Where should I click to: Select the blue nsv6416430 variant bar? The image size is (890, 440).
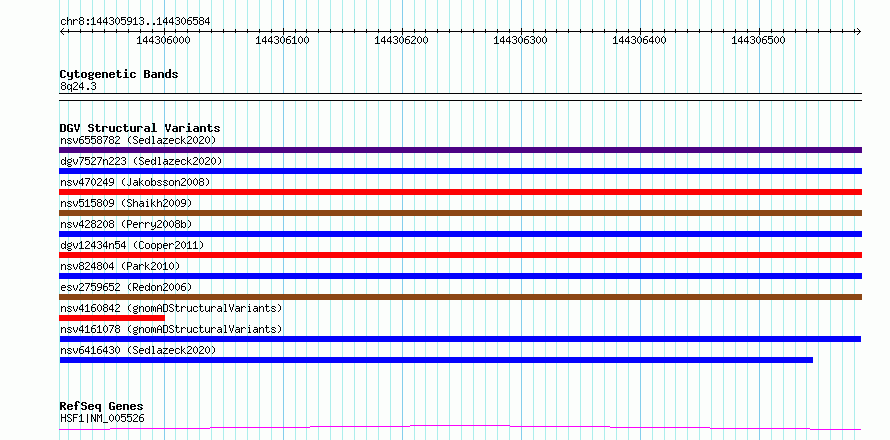(x=436, y=360)
